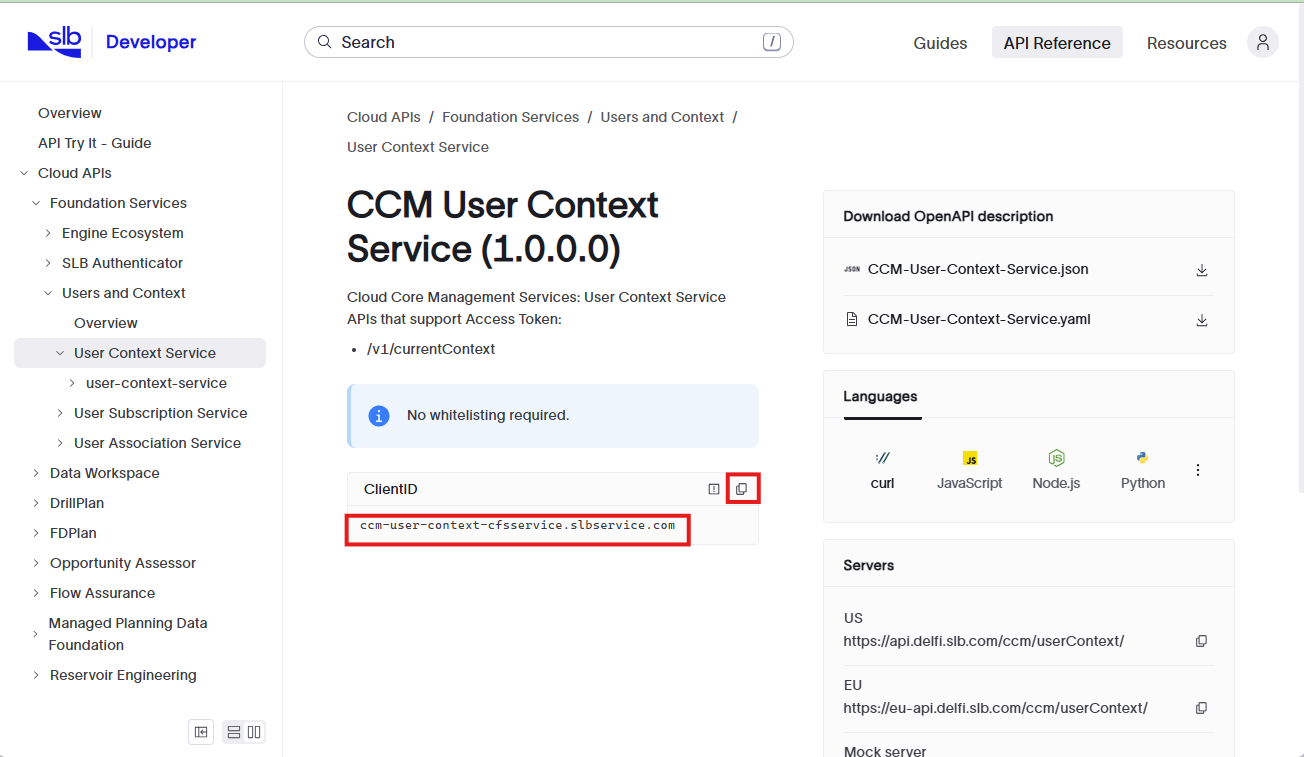Open the API Reference tab
Image resolution: width=1304 pixels, height=757 pixels.
click(1057, 43)
